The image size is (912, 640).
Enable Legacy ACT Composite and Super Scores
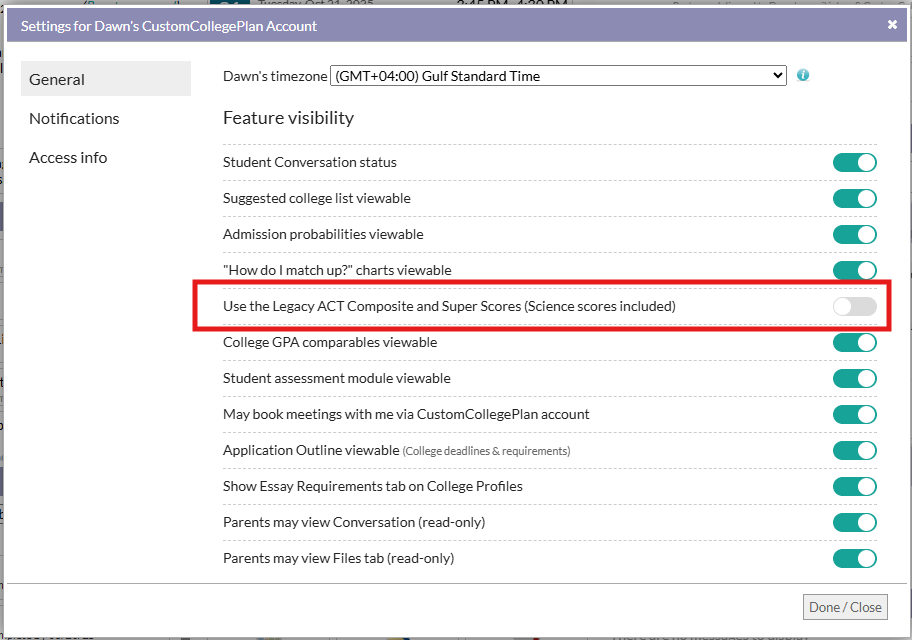tap(854, 307)
